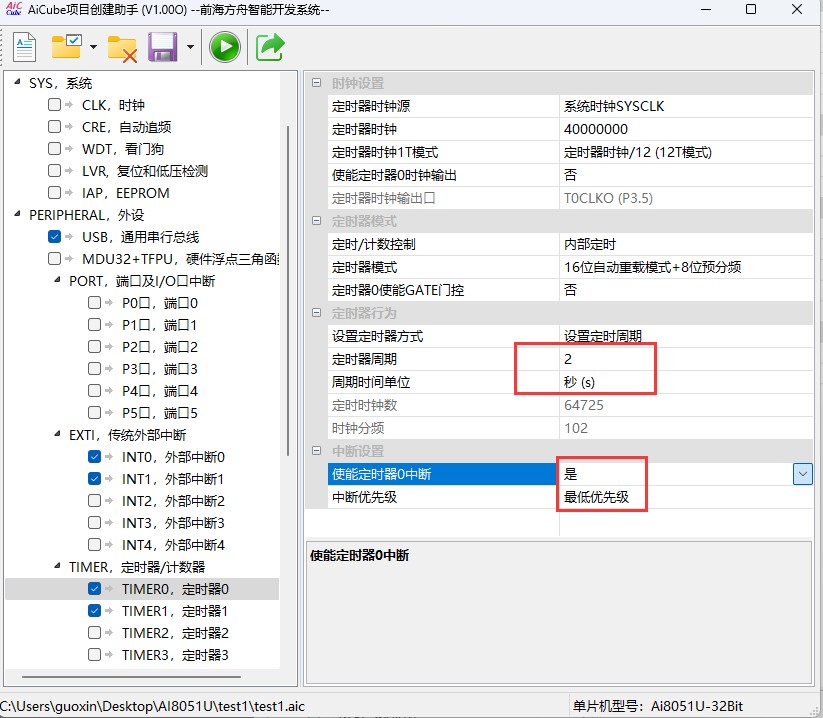
Task: Click the project file path in status bar
Action: click(x=153, y=706)
